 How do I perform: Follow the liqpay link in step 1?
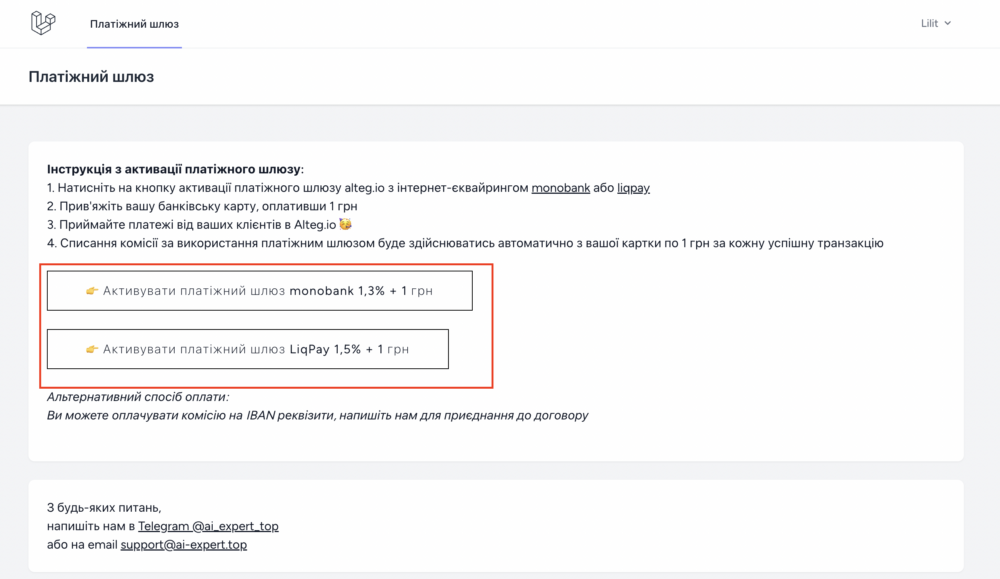[x=633, y=188]
